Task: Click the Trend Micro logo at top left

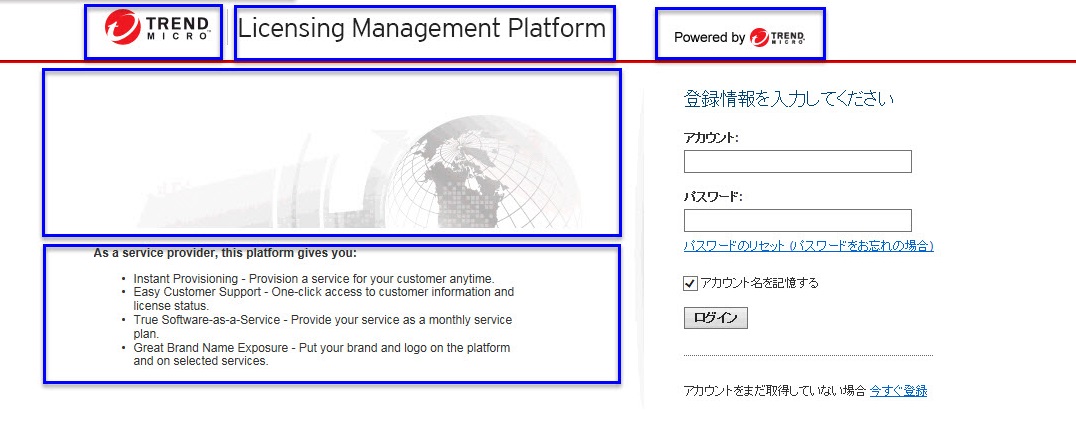Action: coord(153,32)
